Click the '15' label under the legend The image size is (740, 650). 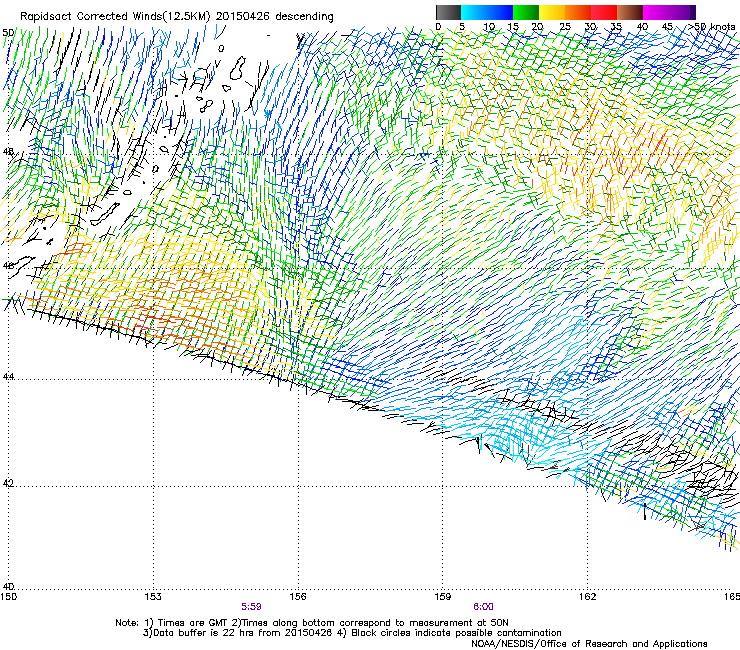(x=513, y=27)
